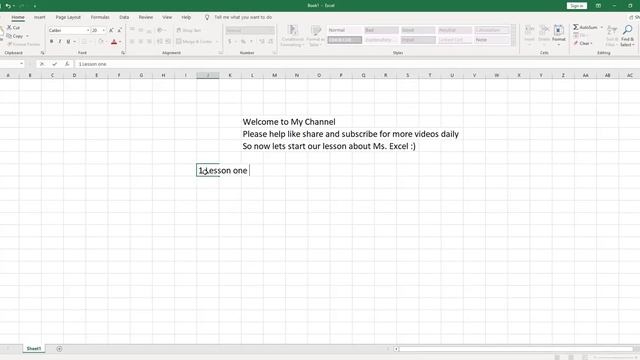Image resolution: width=640 pixels, height=360 pixels.
Task: Click the Delete cells button
Action: point(544,34)
